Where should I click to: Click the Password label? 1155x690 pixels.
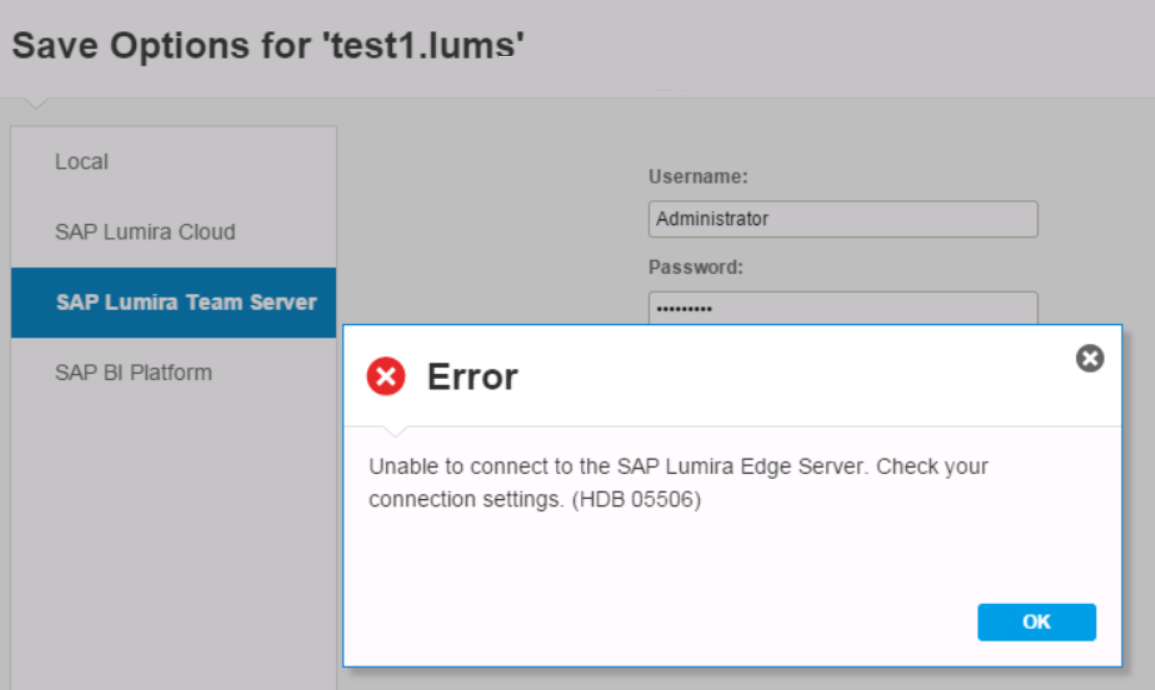[x=695, y=267]
